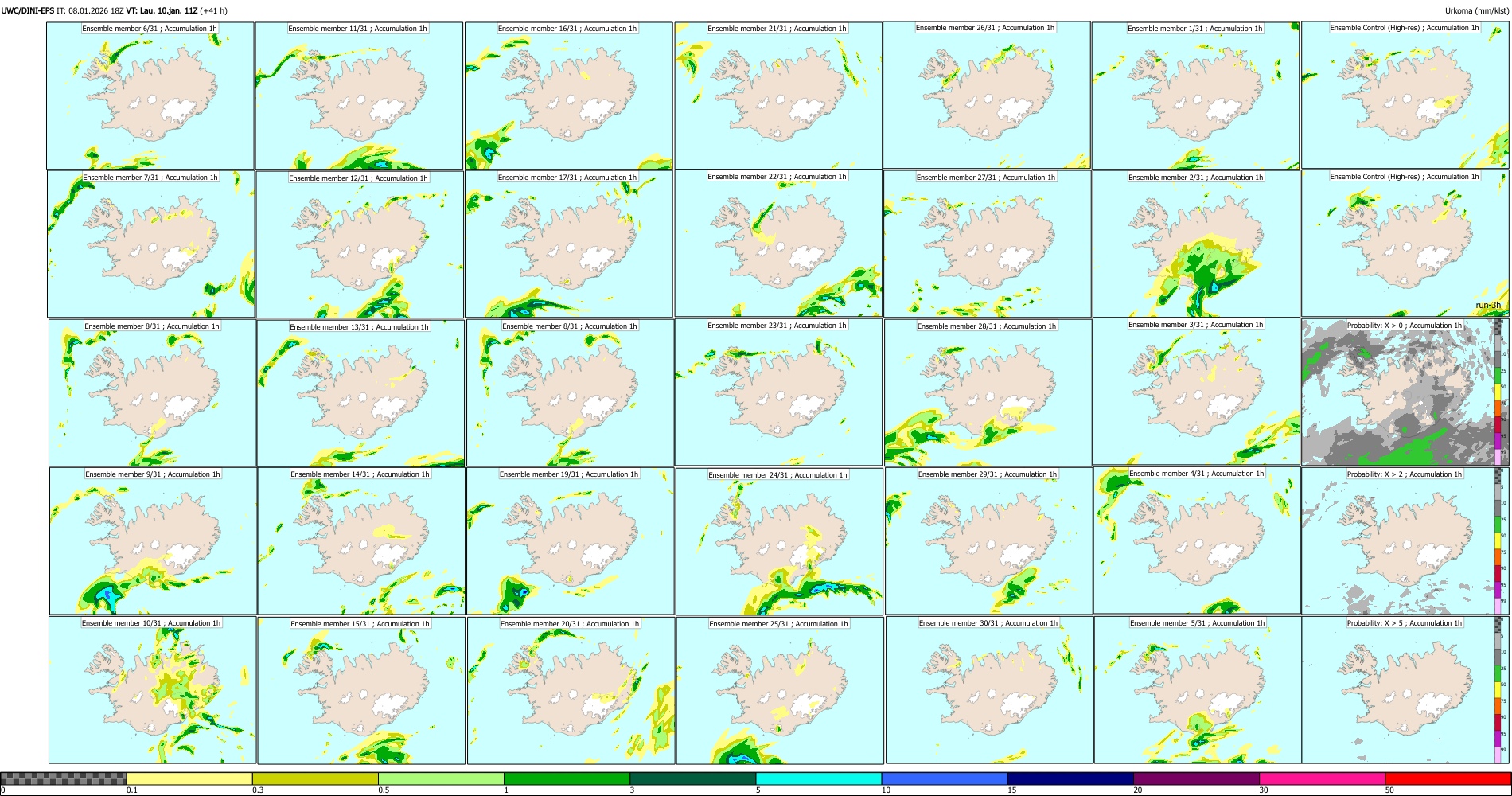The image size is (1512, 796).
Task: Choose the red above-50 legend swatch
Action: (x=1448, y=778)
